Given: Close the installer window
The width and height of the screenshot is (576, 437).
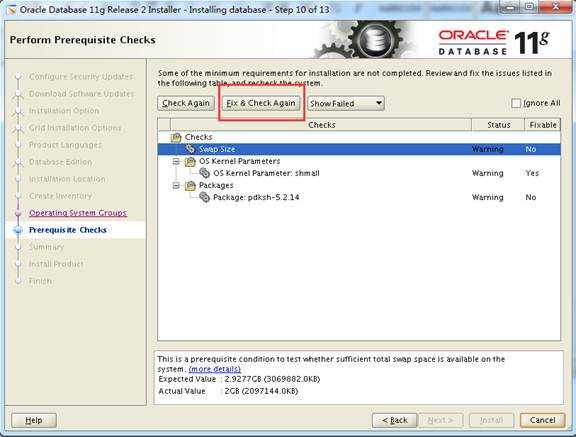Looking at the screenshot, I should (556, 7).
